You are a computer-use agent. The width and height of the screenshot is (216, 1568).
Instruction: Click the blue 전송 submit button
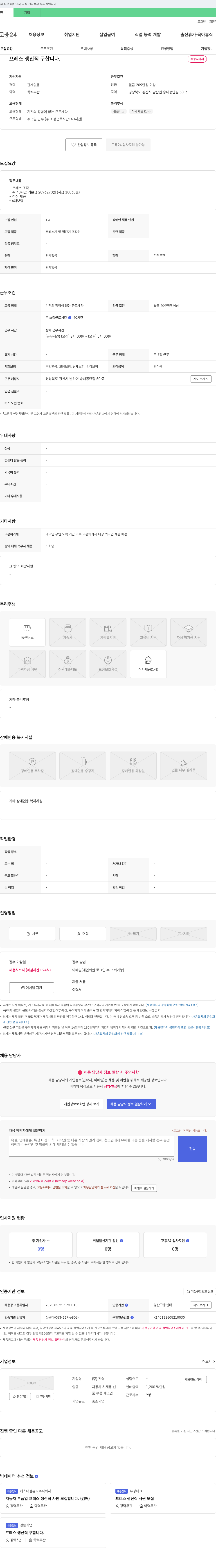tap(192, 1149)
